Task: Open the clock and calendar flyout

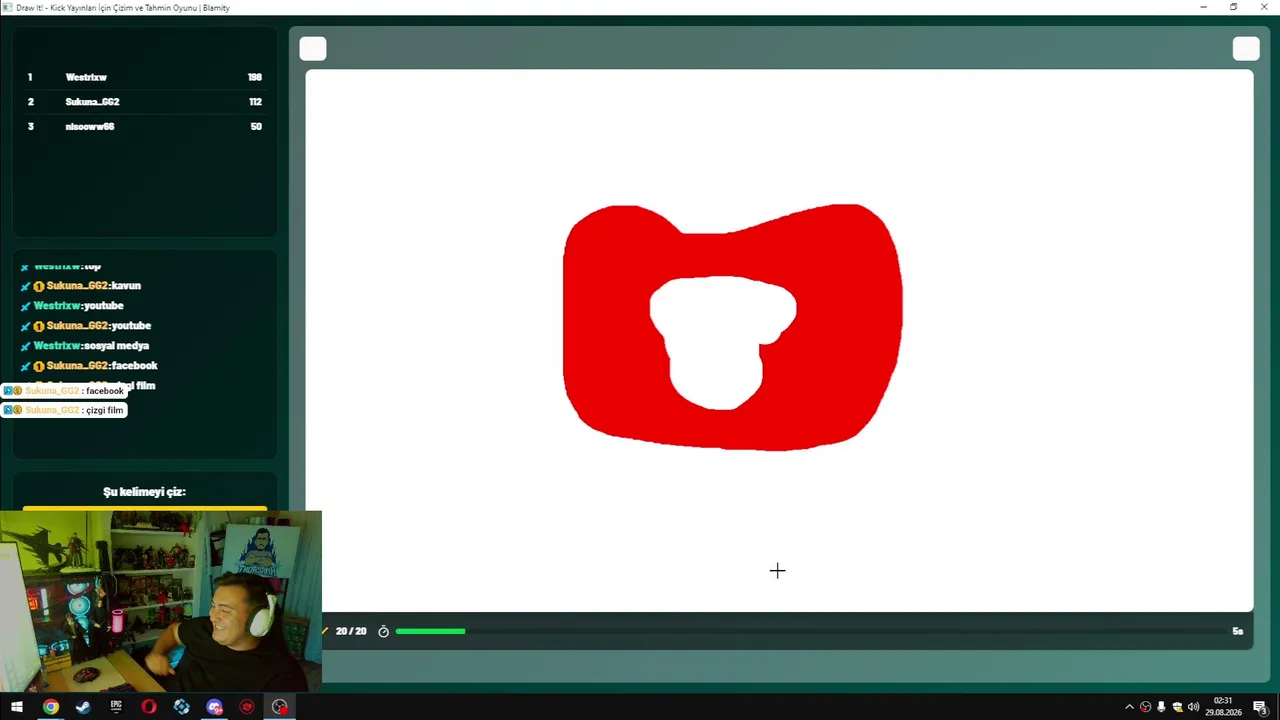Action: 1223,707
